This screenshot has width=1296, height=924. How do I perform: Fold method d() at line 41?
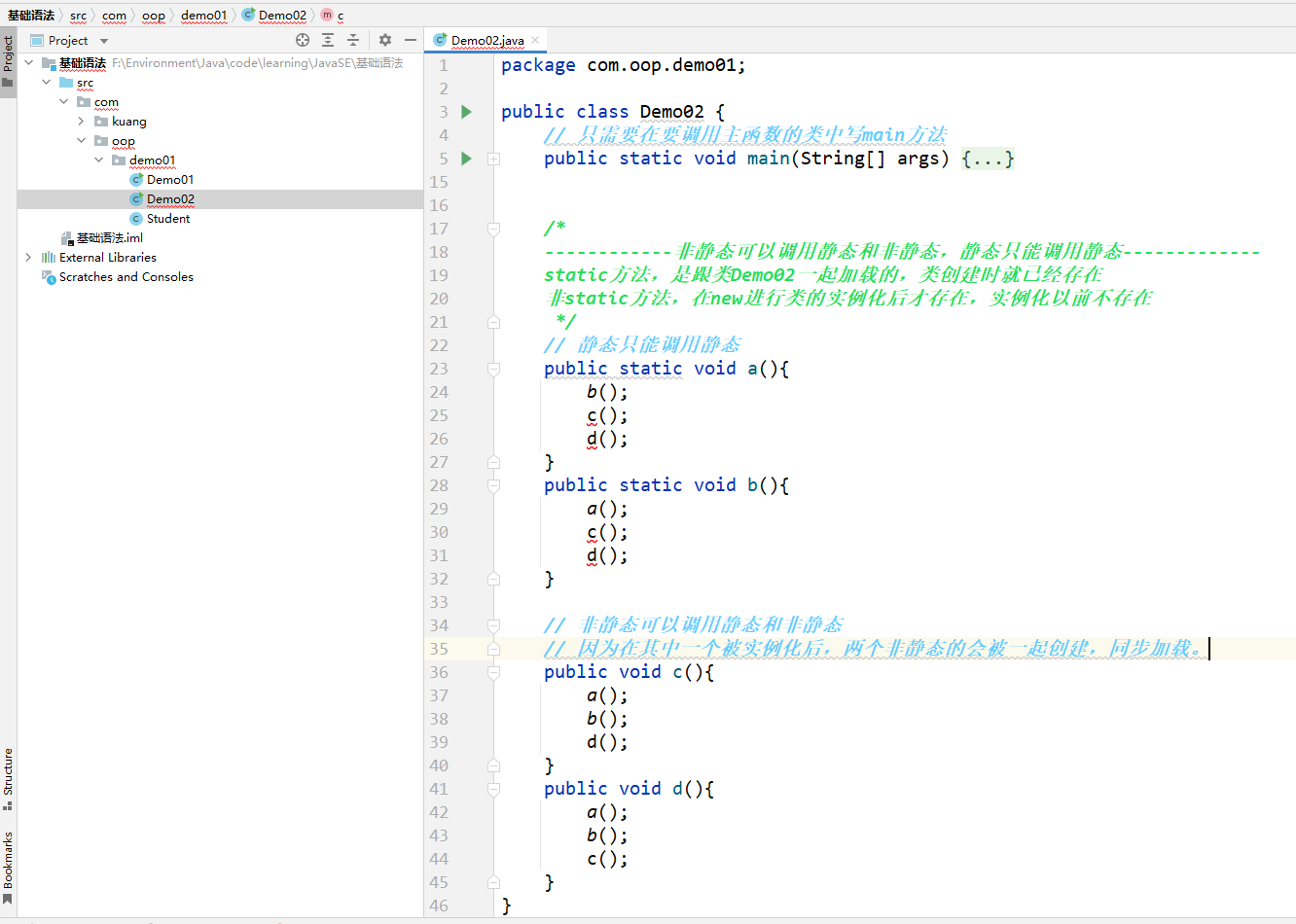(x=494, y=789)
